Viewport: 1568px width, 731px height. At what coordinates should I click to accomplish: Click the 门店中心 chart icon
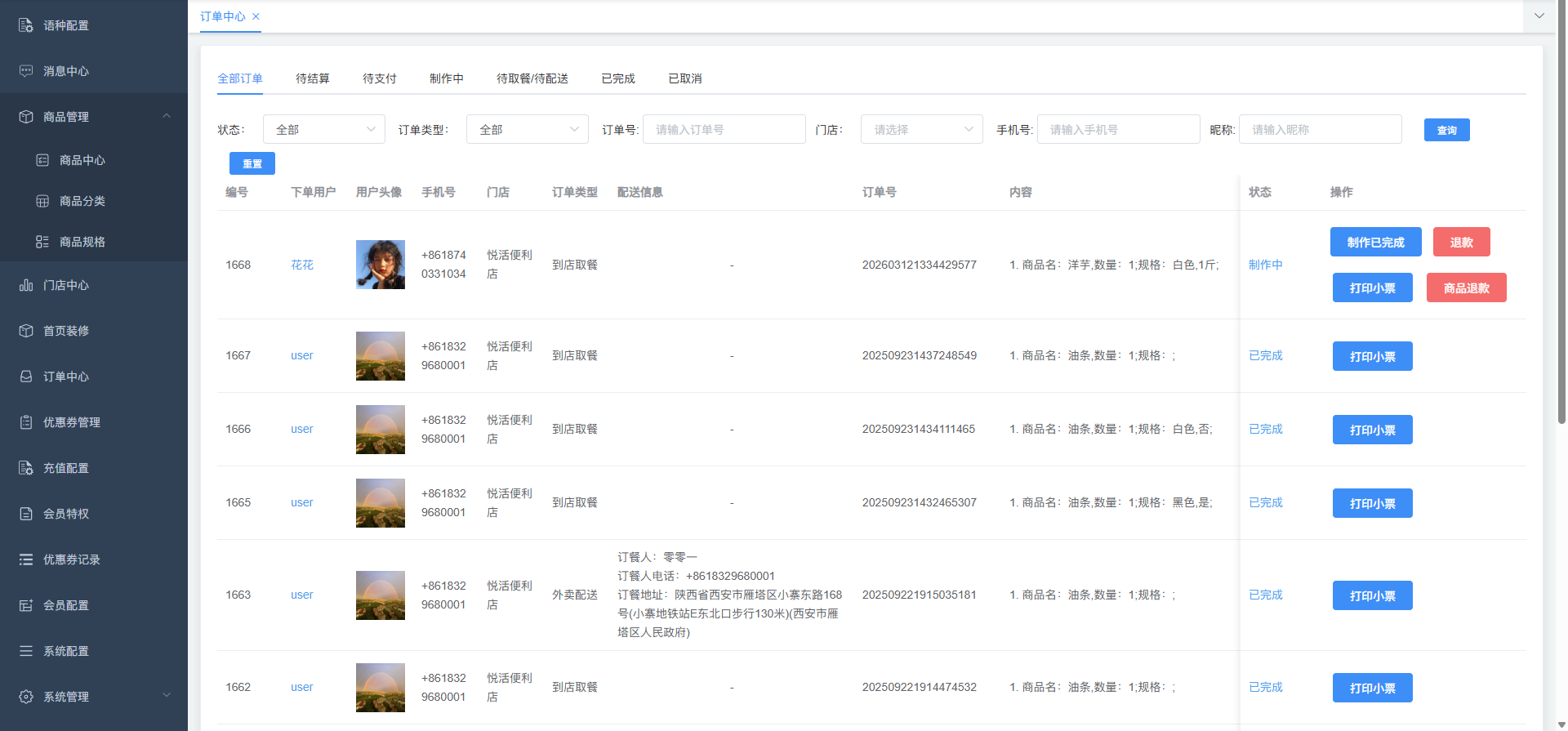tap(26, 285)
